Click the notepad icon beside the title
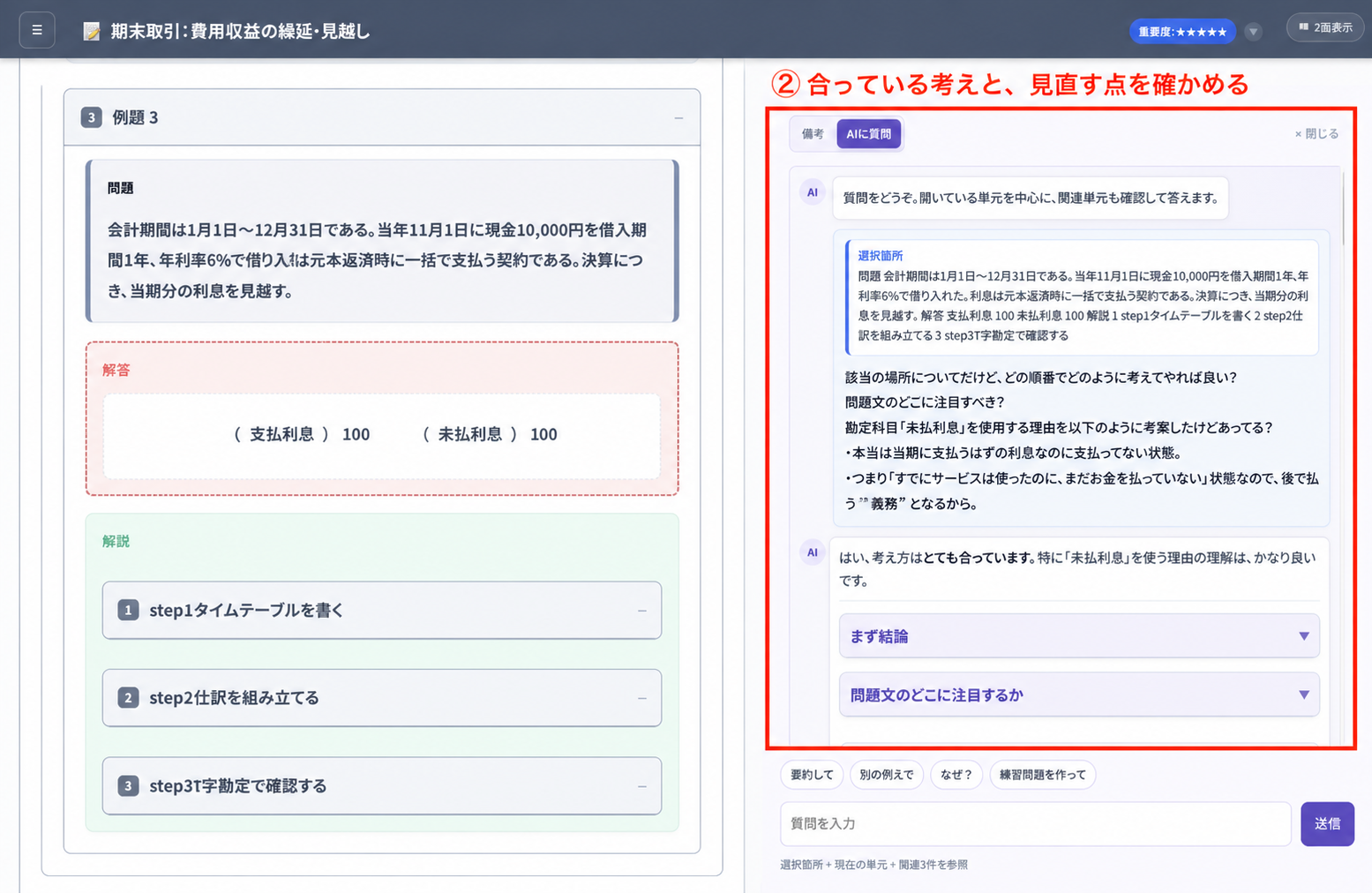Viewport: 1372px width, 893px height. click(x=92, y=32)
